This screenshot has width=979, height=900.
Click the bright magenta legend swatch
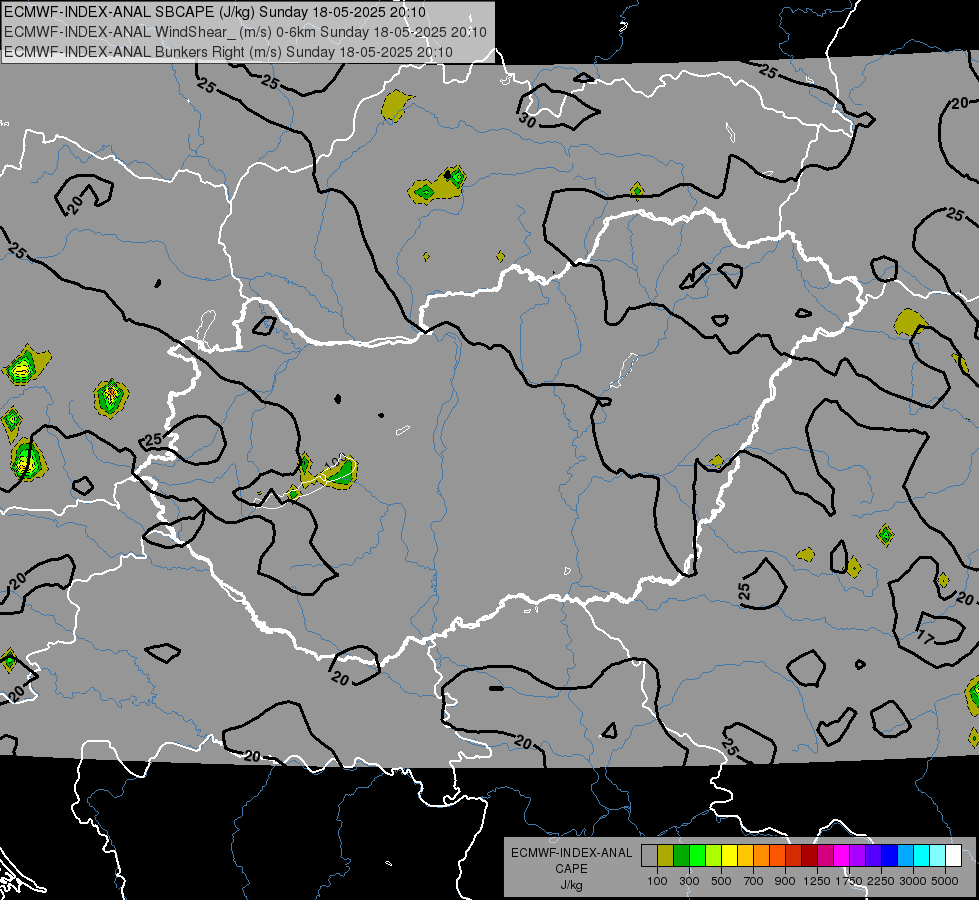pos(842,855)
